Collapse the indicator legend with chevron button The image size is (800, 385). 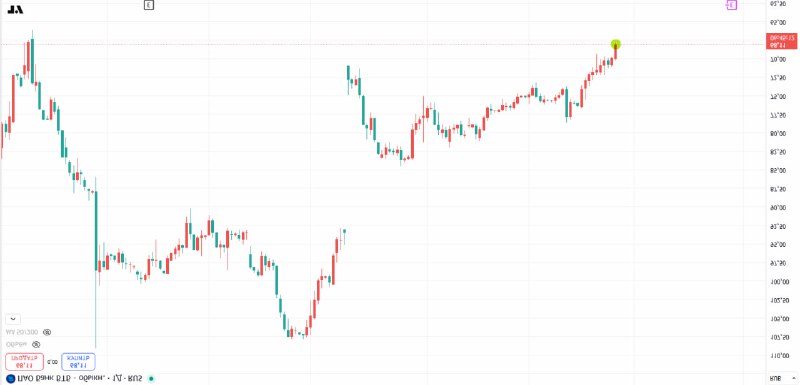tap(13, 319)
